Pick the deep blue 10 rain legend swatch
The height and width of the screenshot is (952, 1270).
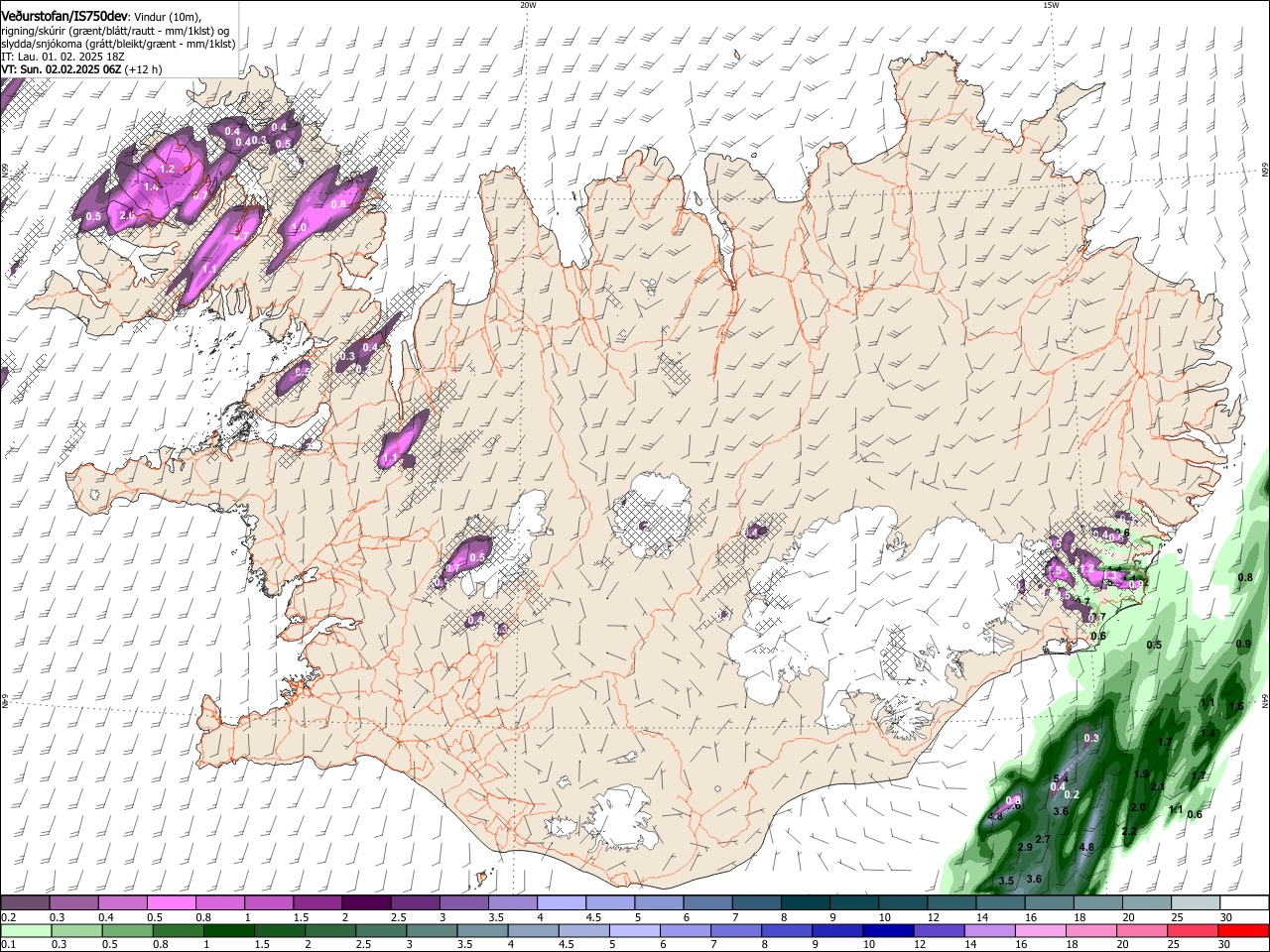click(886, 931)
